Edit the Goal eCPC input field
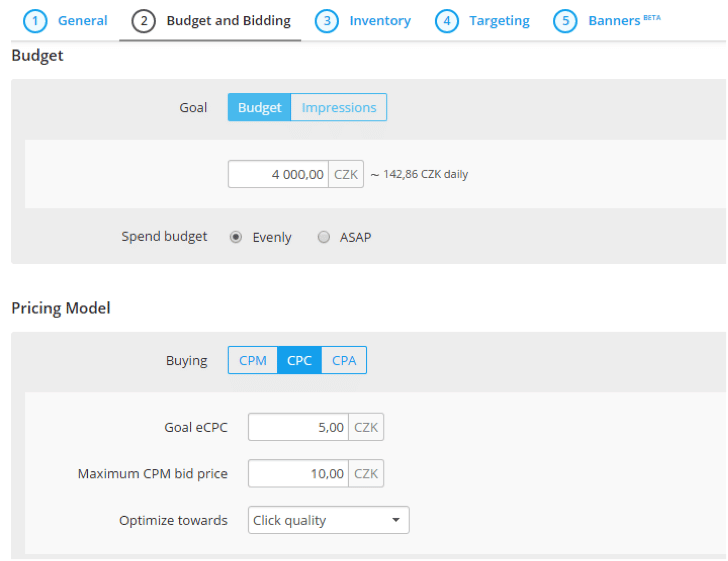728x561 pixels. pyautogui.click(x=298, y=428)
